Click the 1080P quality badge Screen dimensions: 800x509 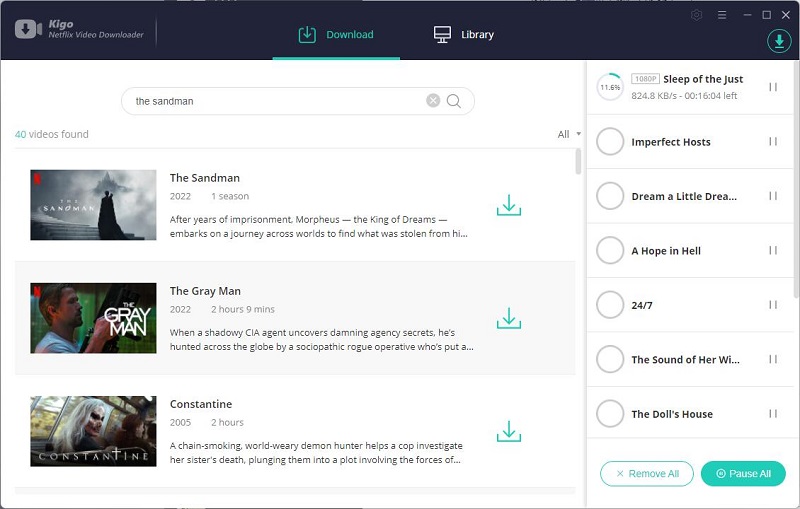coord(645,79)
